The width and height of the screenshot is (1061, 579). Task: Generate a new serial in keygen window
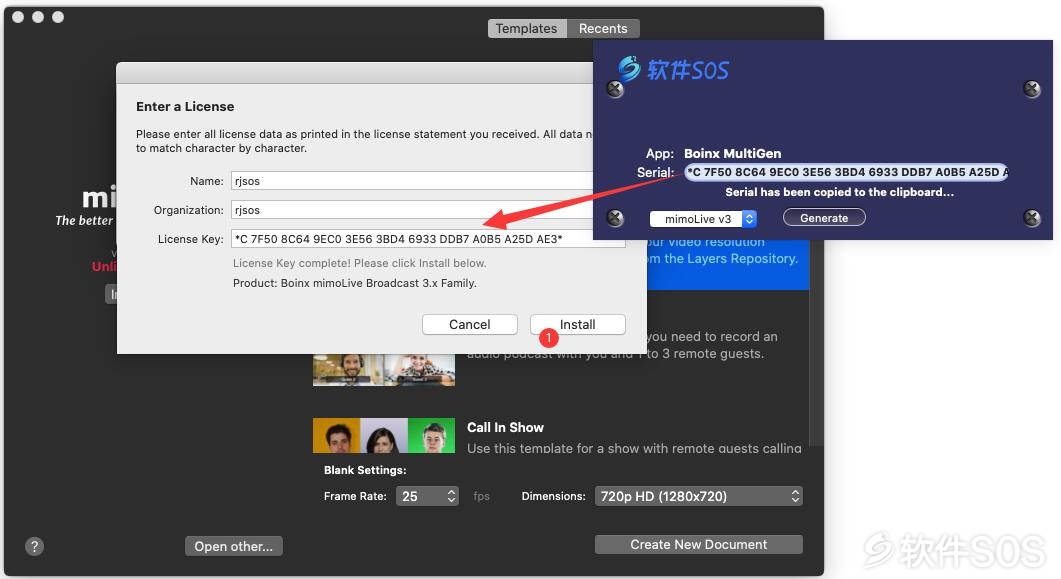(823, 218)
